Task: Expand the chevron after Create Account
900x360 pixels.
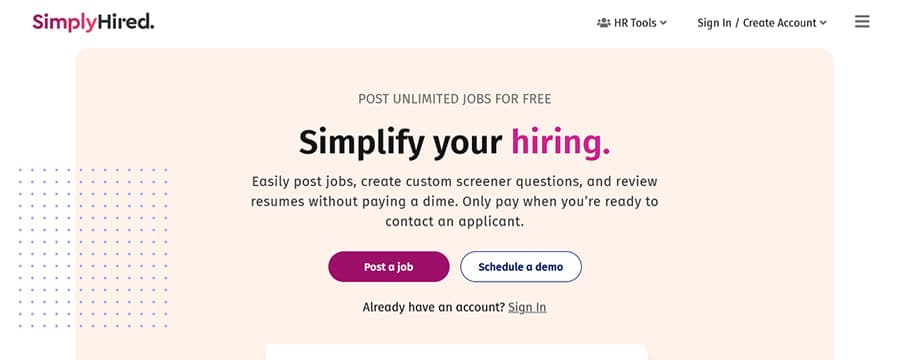Action: [823, 23]
